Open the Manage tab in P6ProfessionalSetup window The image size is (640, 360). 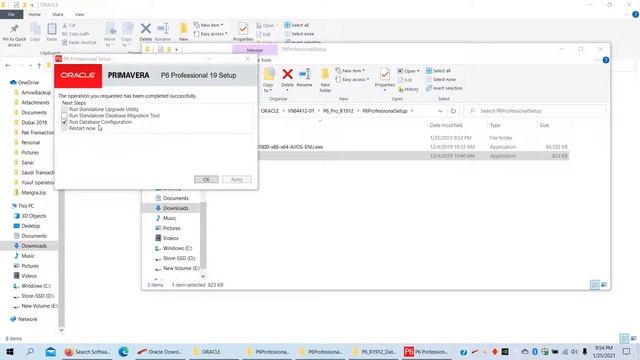pos(255,50)
